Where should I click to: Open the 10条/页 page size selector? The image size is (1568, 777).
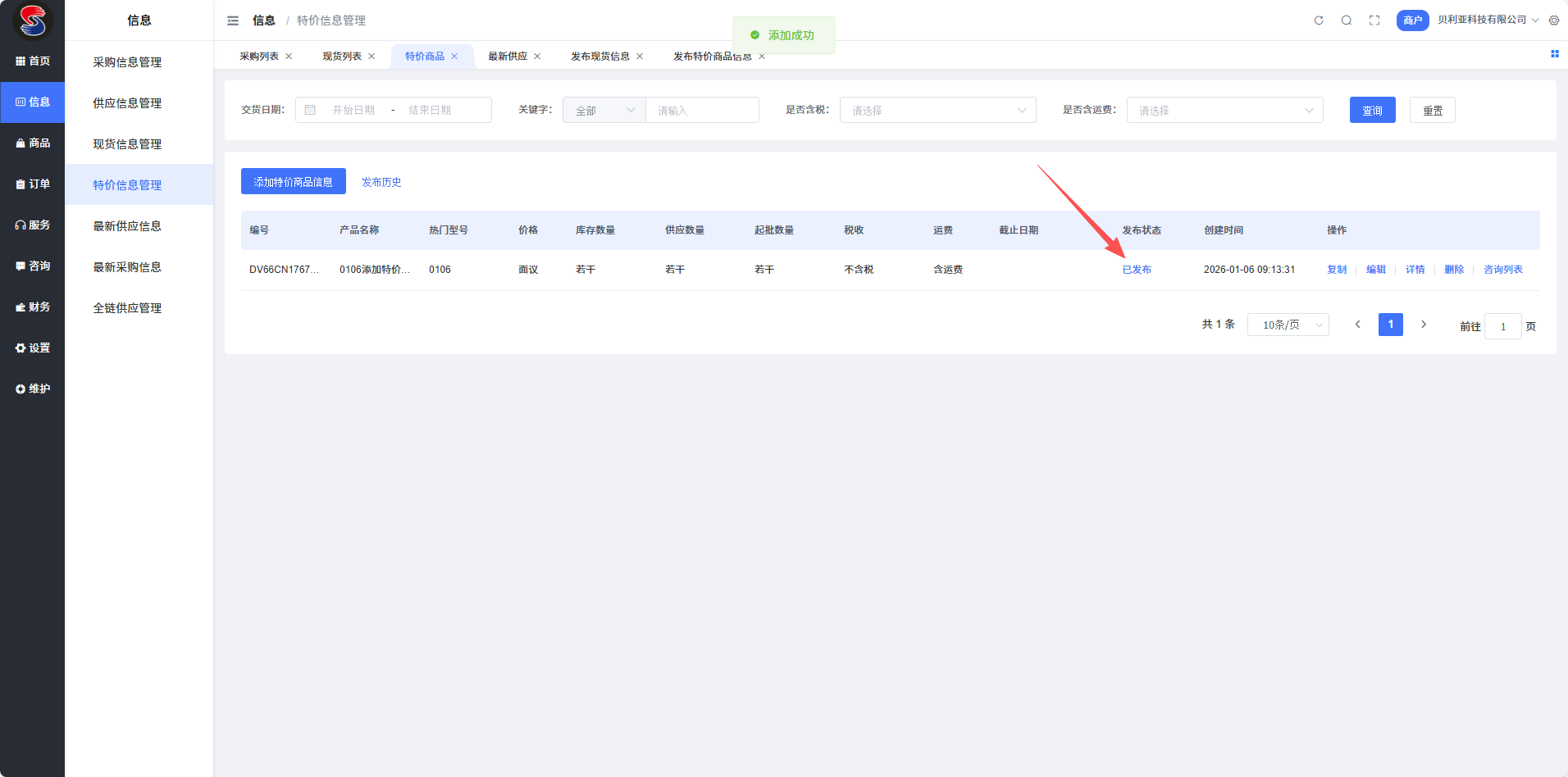coord(1288,325)
